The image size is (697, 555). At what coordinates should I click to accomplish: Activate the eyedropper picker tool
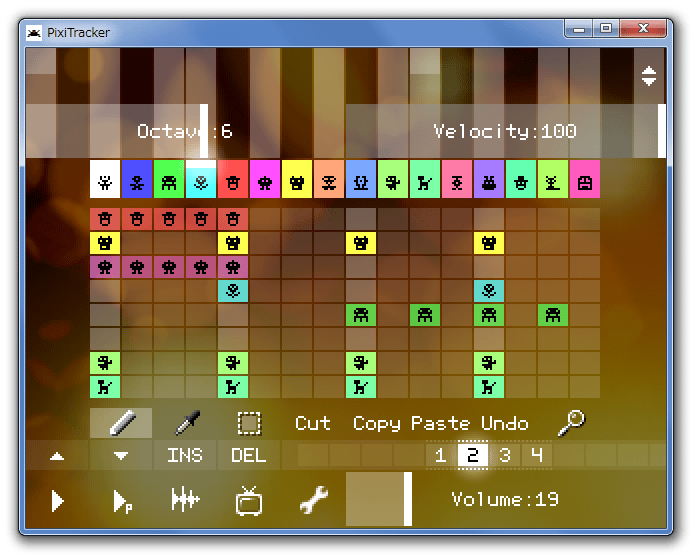[x=188, y=423]
